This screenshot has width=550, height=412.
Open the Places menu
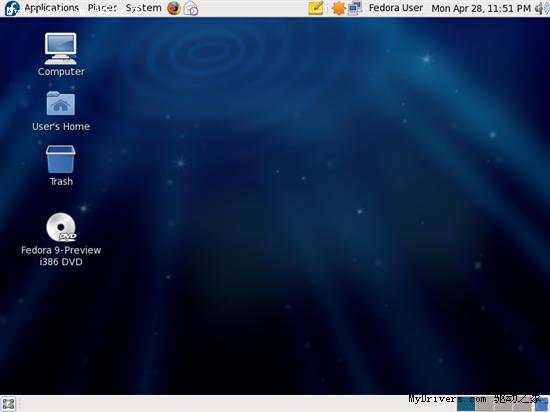click(102, 8)
